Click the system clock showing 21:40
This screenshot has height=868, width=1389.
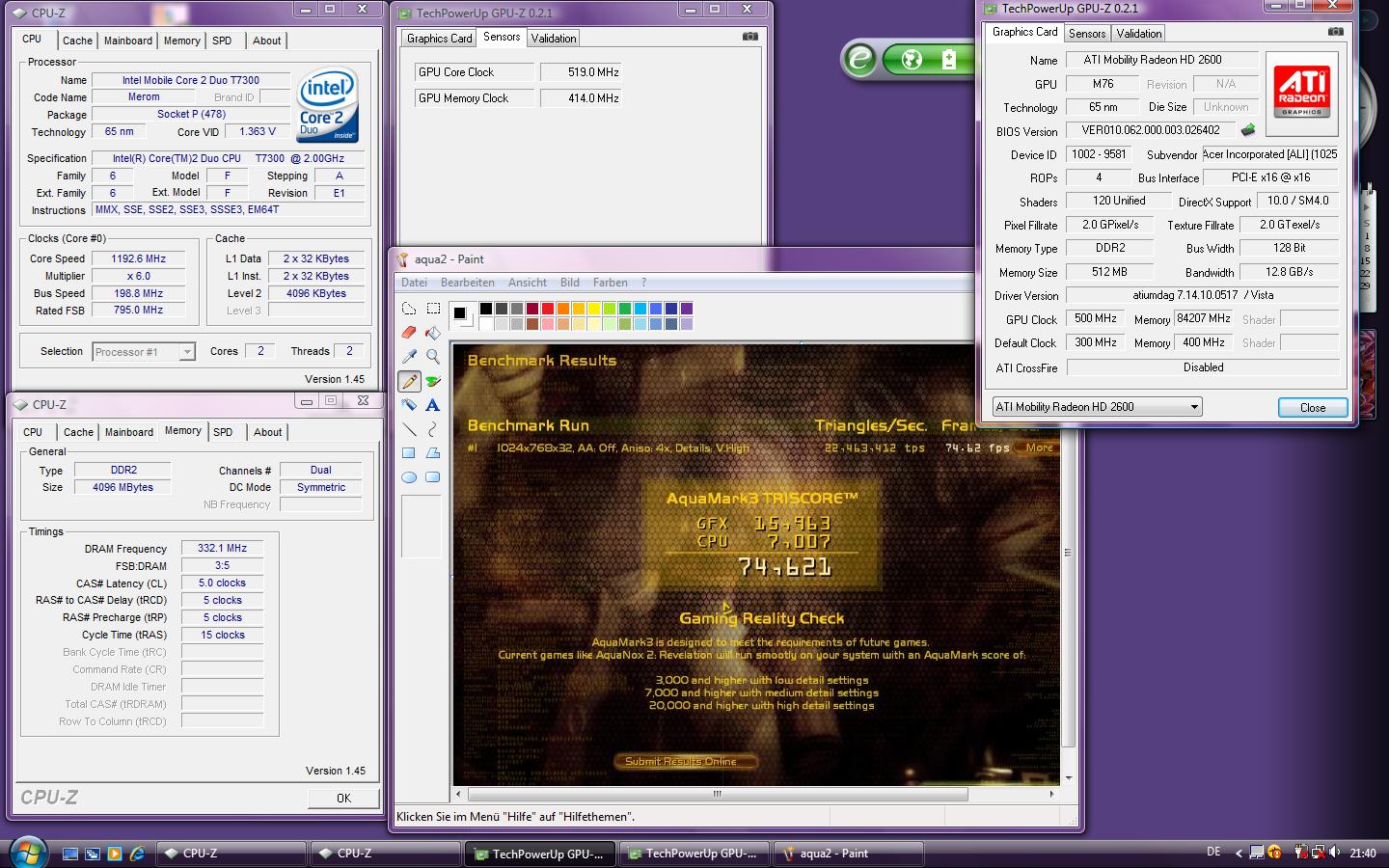click(1363, 853)
